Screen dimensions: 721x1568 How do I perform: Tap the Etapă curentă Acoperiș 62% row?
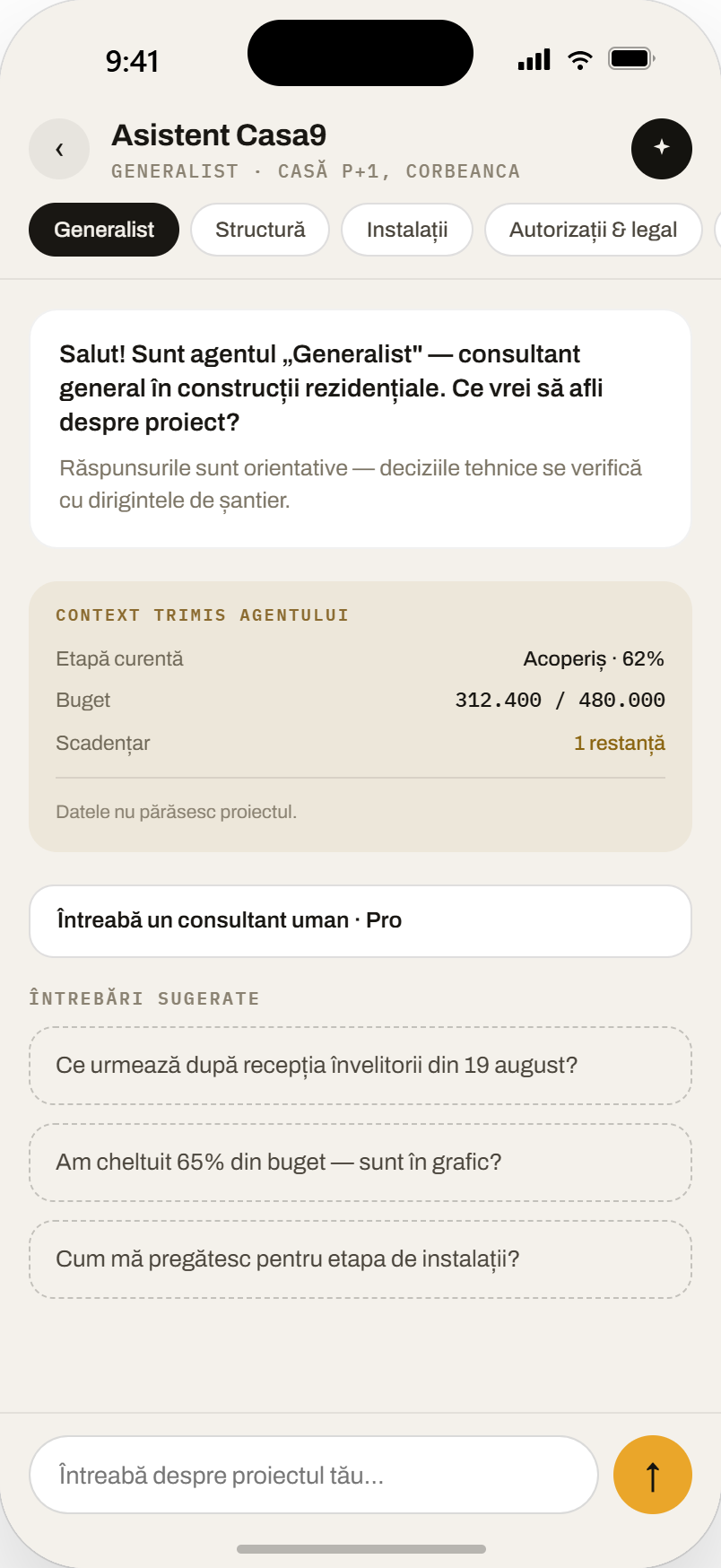point(360,659)
